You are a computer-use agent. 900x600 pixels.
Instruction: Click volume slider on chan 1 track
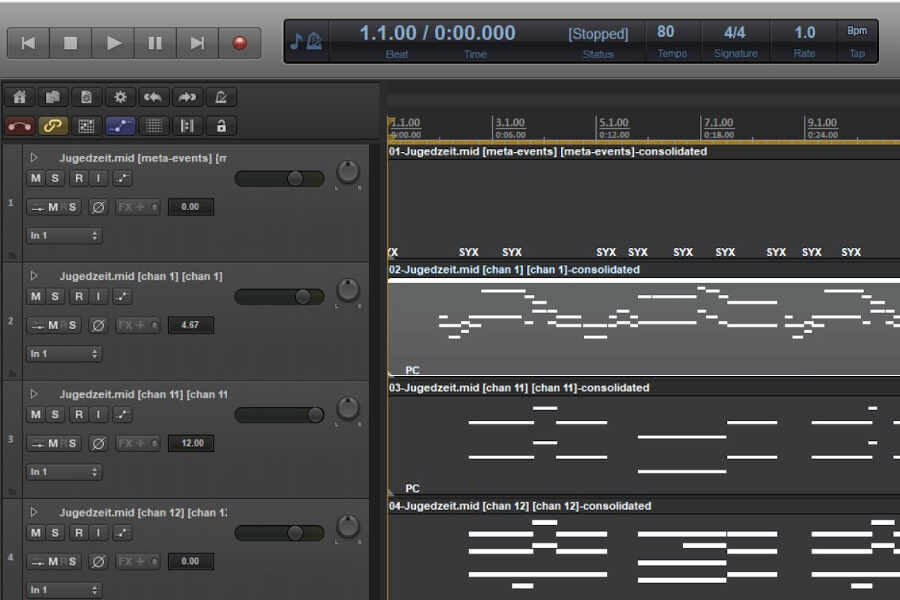(280, 297)
